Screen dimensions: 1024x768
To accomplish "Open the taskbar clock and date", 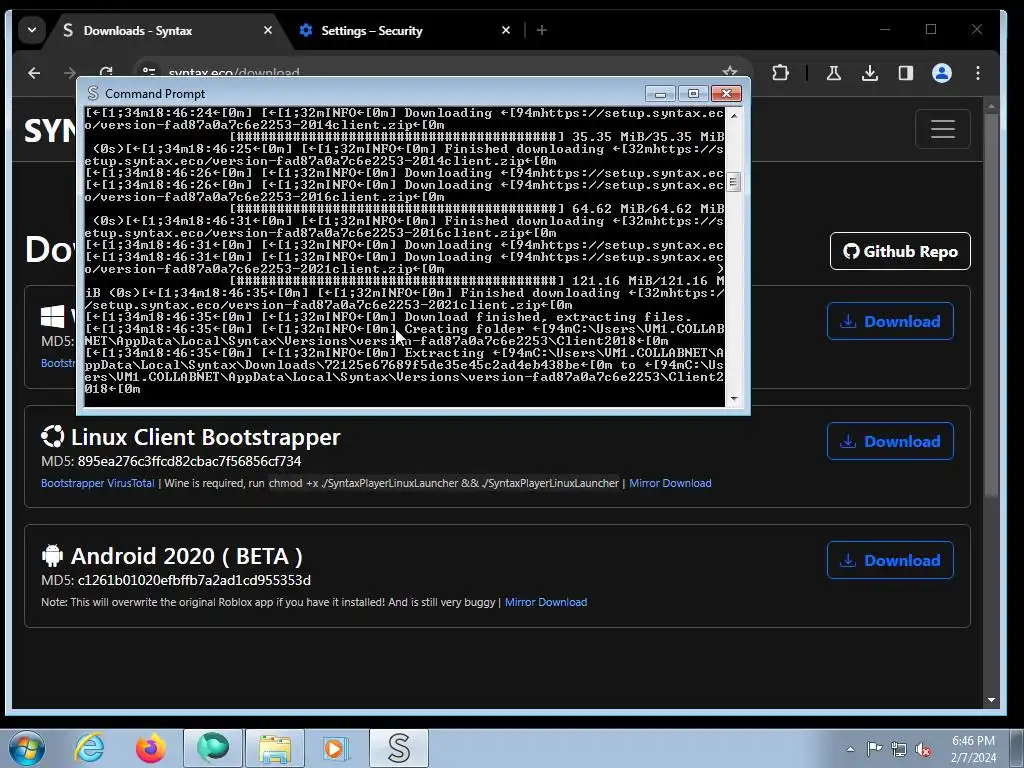I will (x=973, y=749).
